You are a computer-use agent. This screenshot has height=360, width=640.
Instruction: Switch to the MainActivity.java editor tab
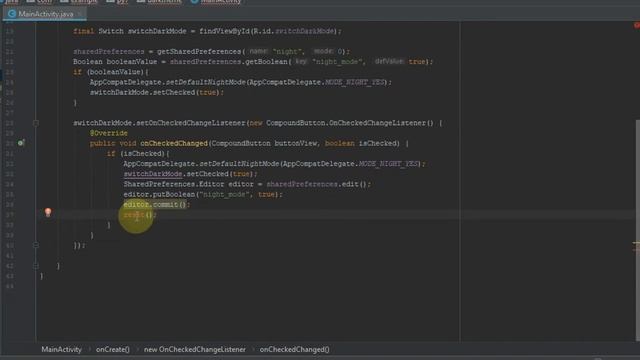pyautogui.click(x=43, y=14)
